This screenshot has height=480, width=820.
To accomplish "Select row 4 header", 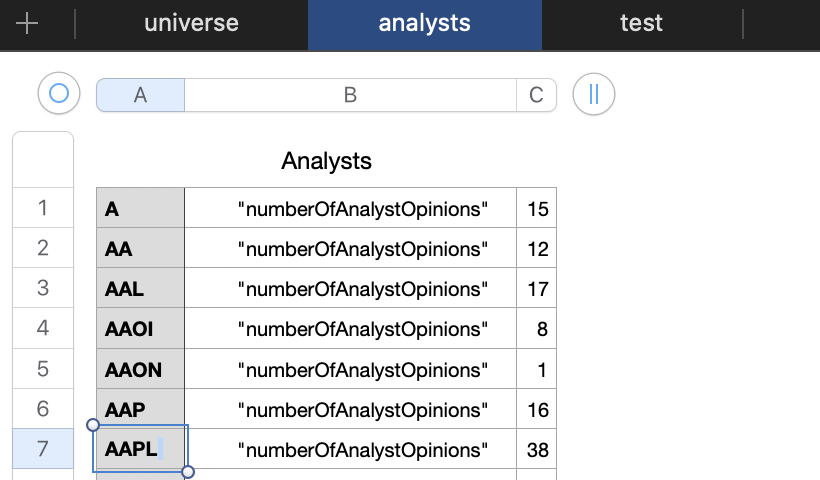I will pos(42,329).
